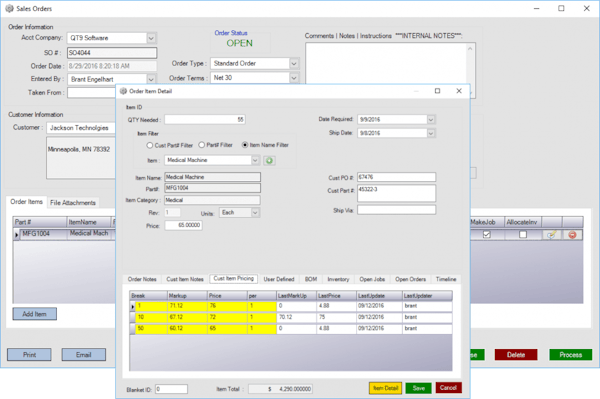Click the yellow Item Detail button

pyautogui.click(x=385, y=388)
